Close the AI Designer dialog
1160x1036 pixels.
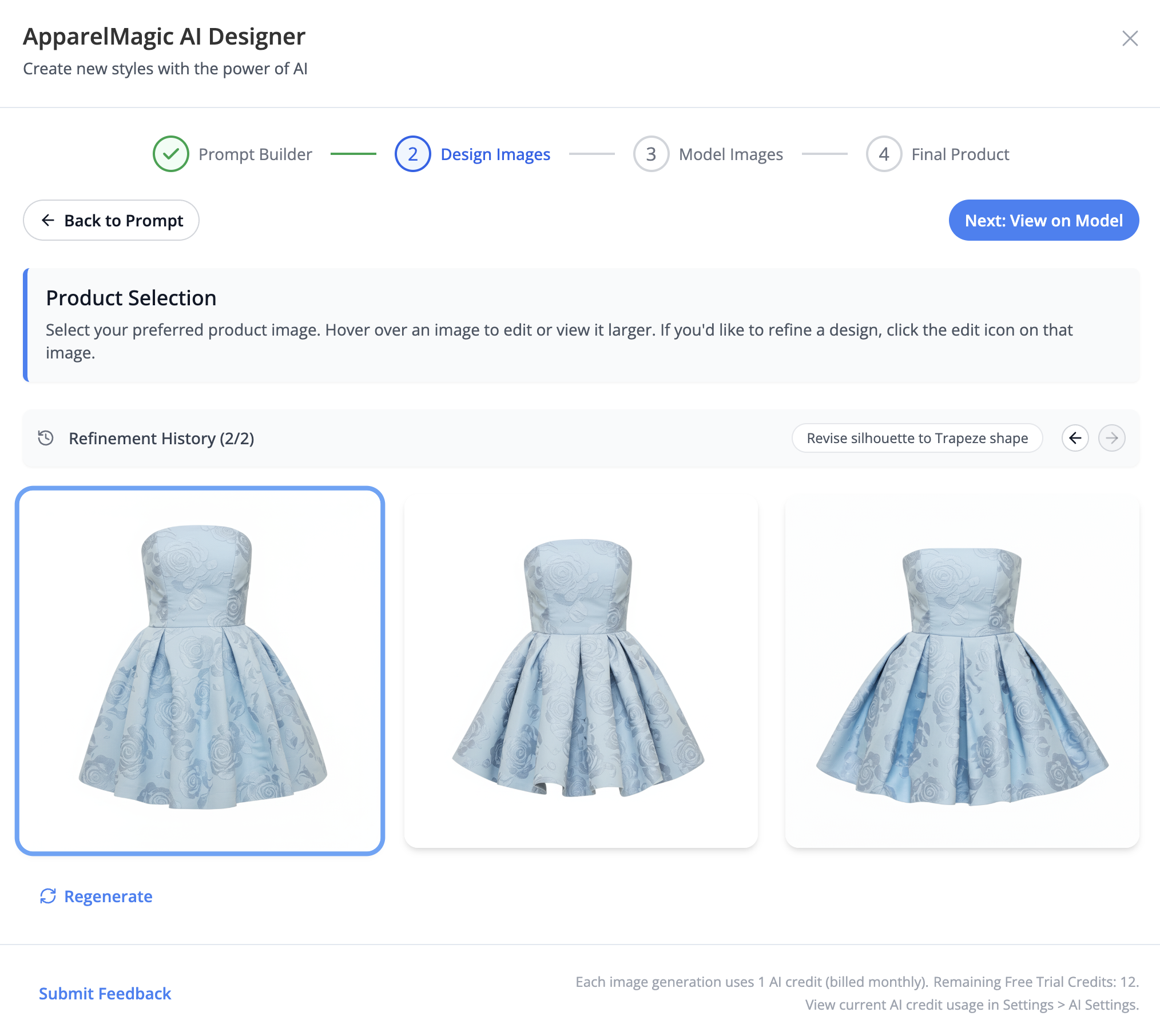(1130, 38)
